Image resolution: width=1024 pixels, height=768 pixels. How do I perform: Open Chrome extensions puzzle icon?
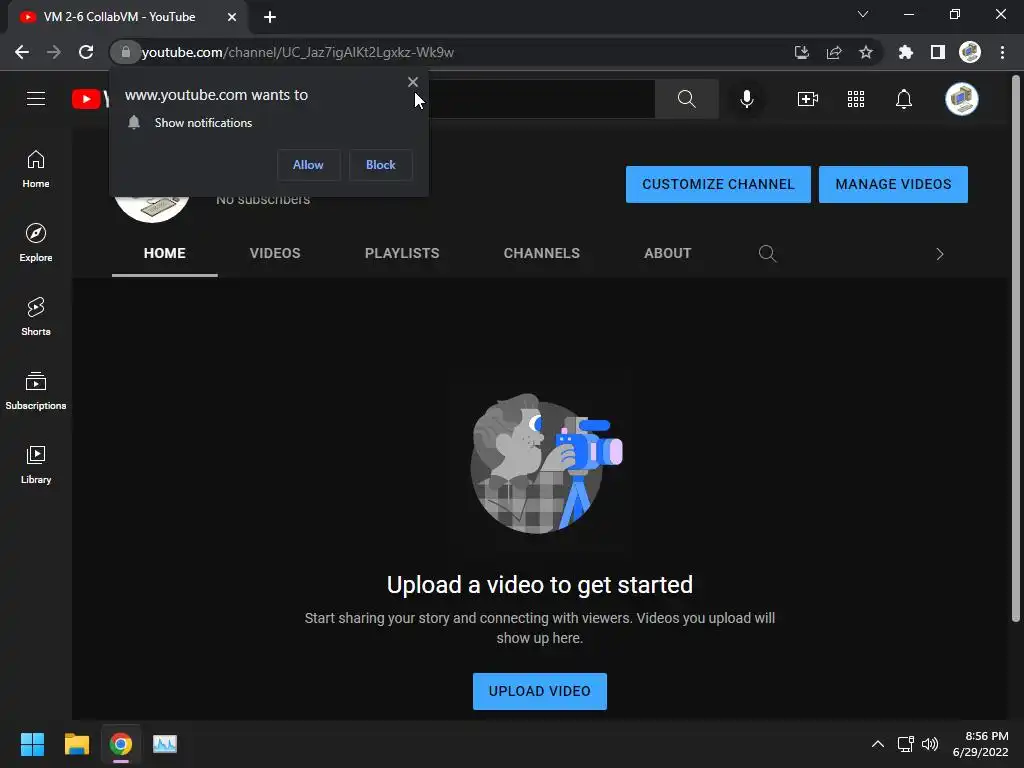coord(906,52)
